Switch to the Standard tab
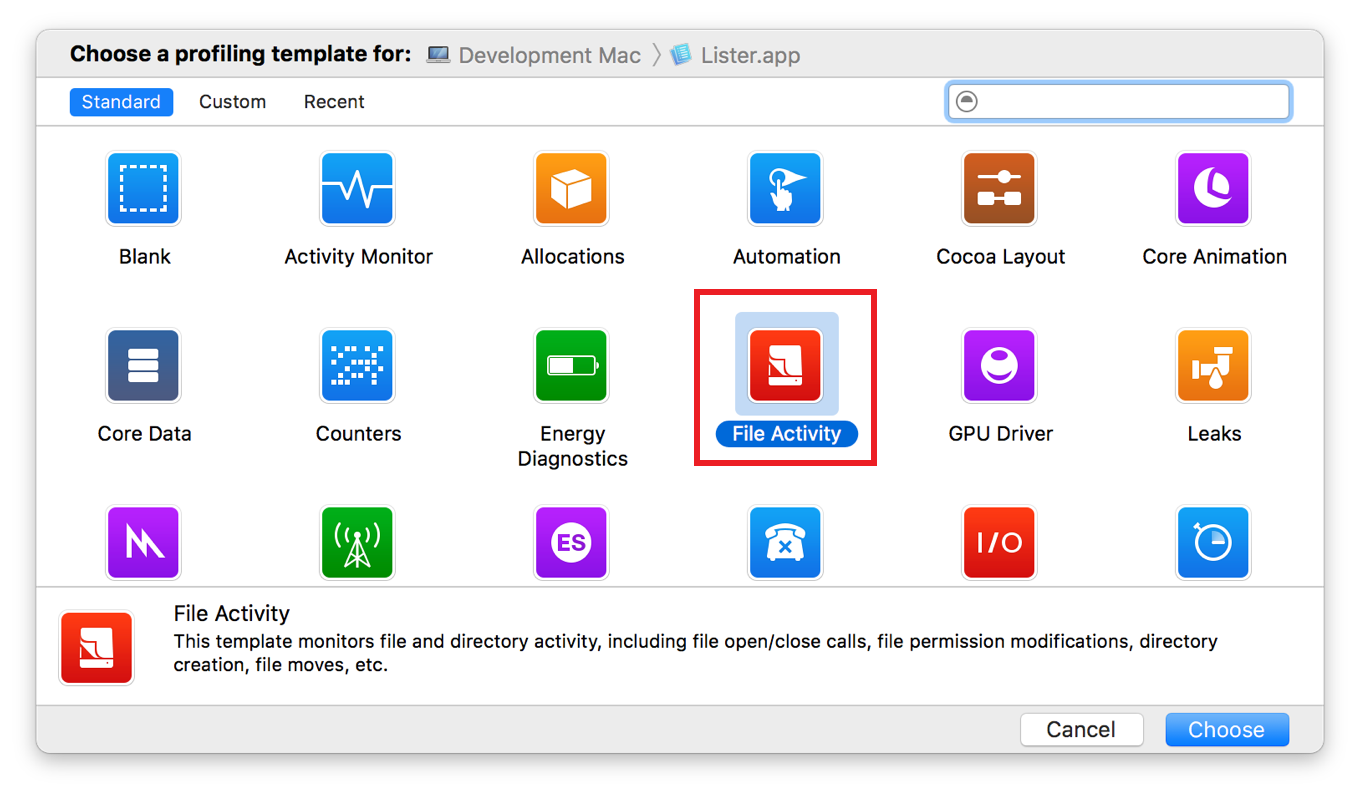The width and height of the screenshot is (1360, 796). tap(121, 101)
